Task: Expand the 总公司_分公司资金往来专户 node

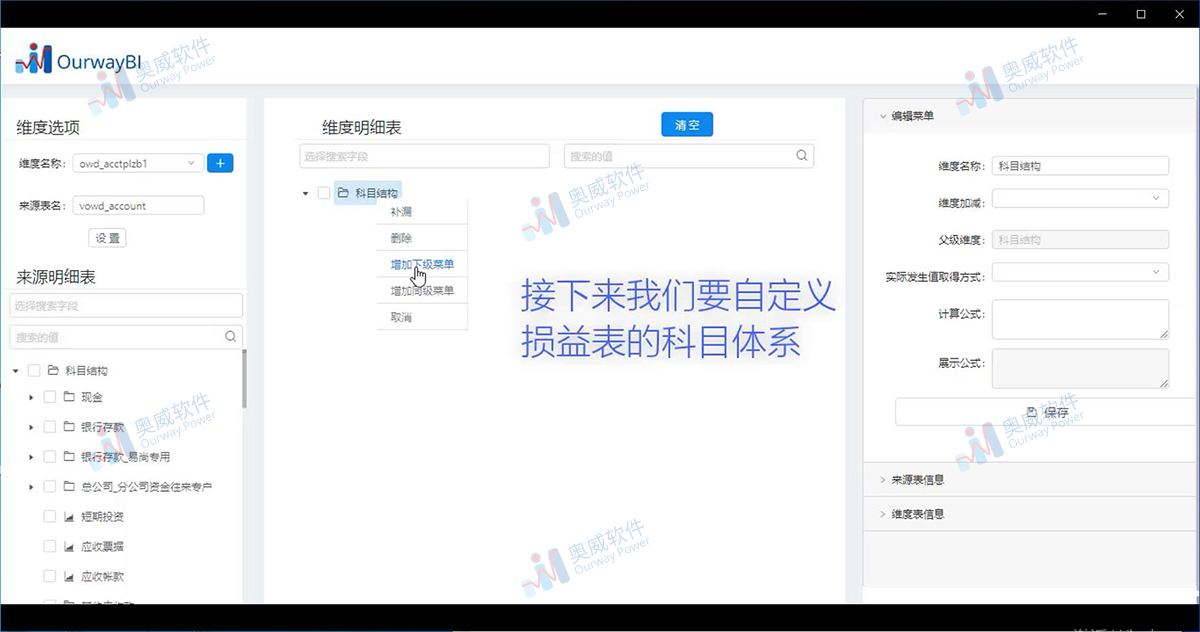Action: [32, 487]
